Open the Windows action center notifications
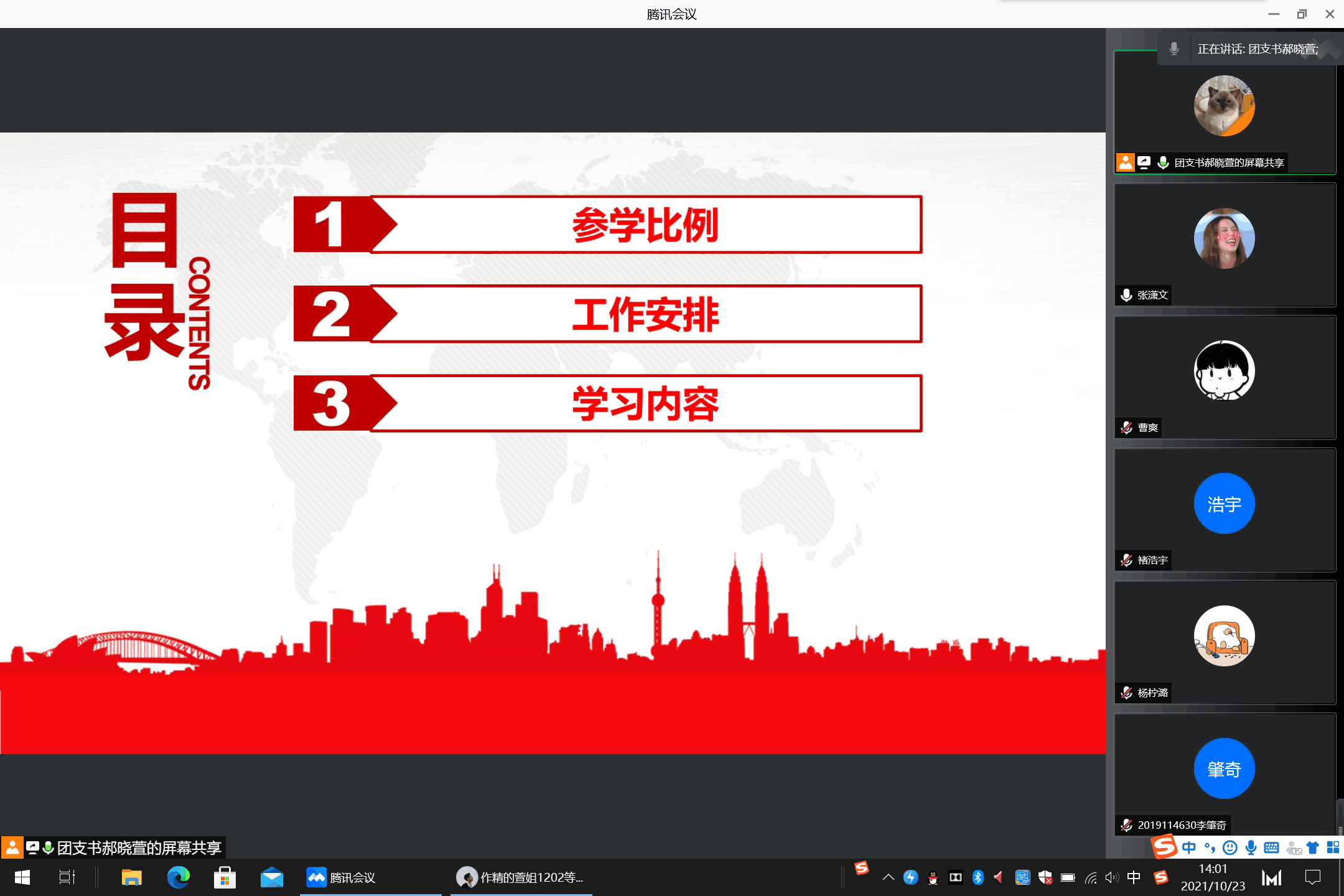Screen dimensions: 1344x896 point(1313,877)
